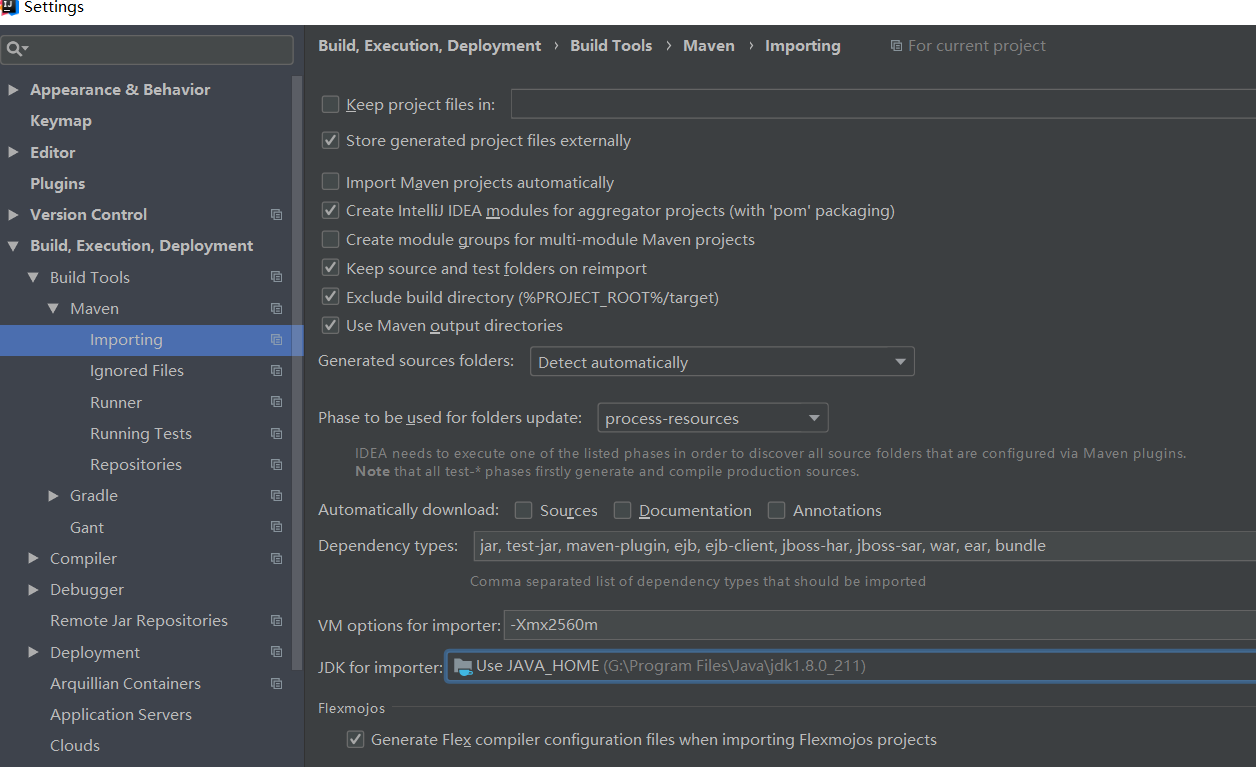The height and width of the screenshot is (767, 1256).
Task: Open Application Servers settings
Action: pos(121,715)
